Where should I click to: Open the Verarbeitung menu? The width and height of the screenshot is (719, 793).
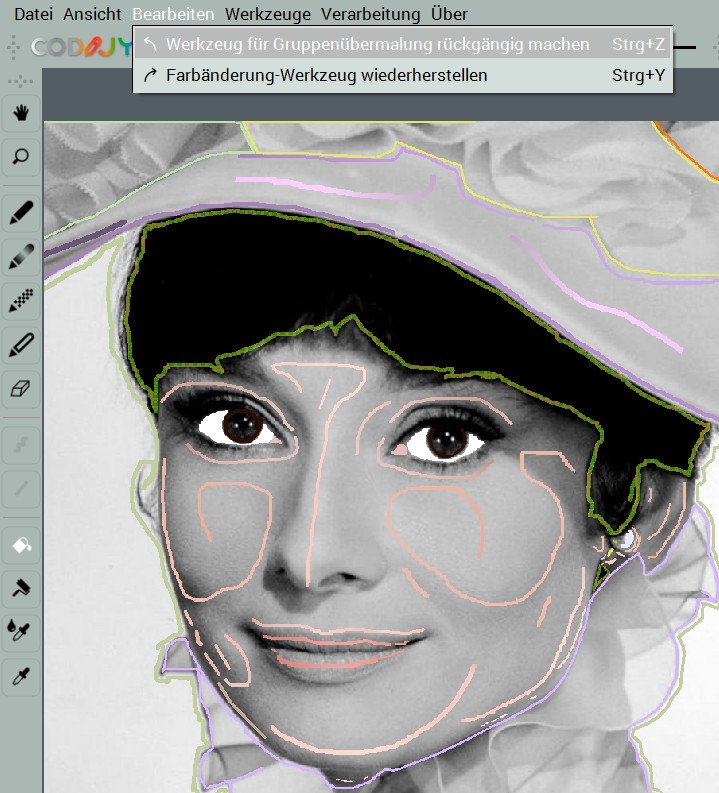(371, 14)
